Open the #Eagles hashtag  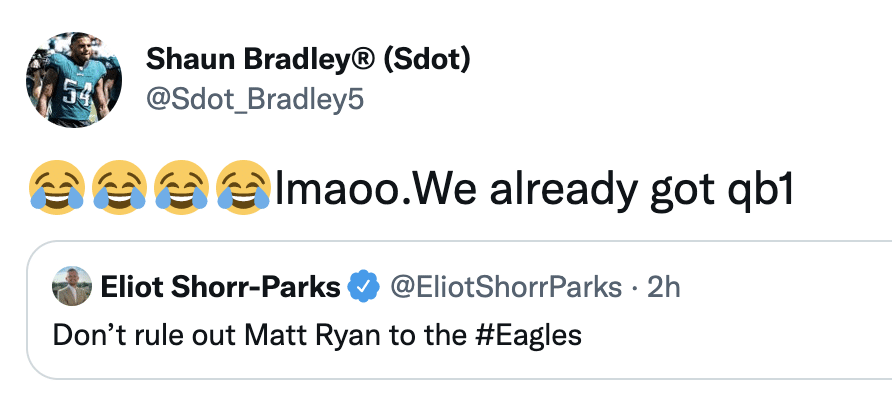click(528, 336)
